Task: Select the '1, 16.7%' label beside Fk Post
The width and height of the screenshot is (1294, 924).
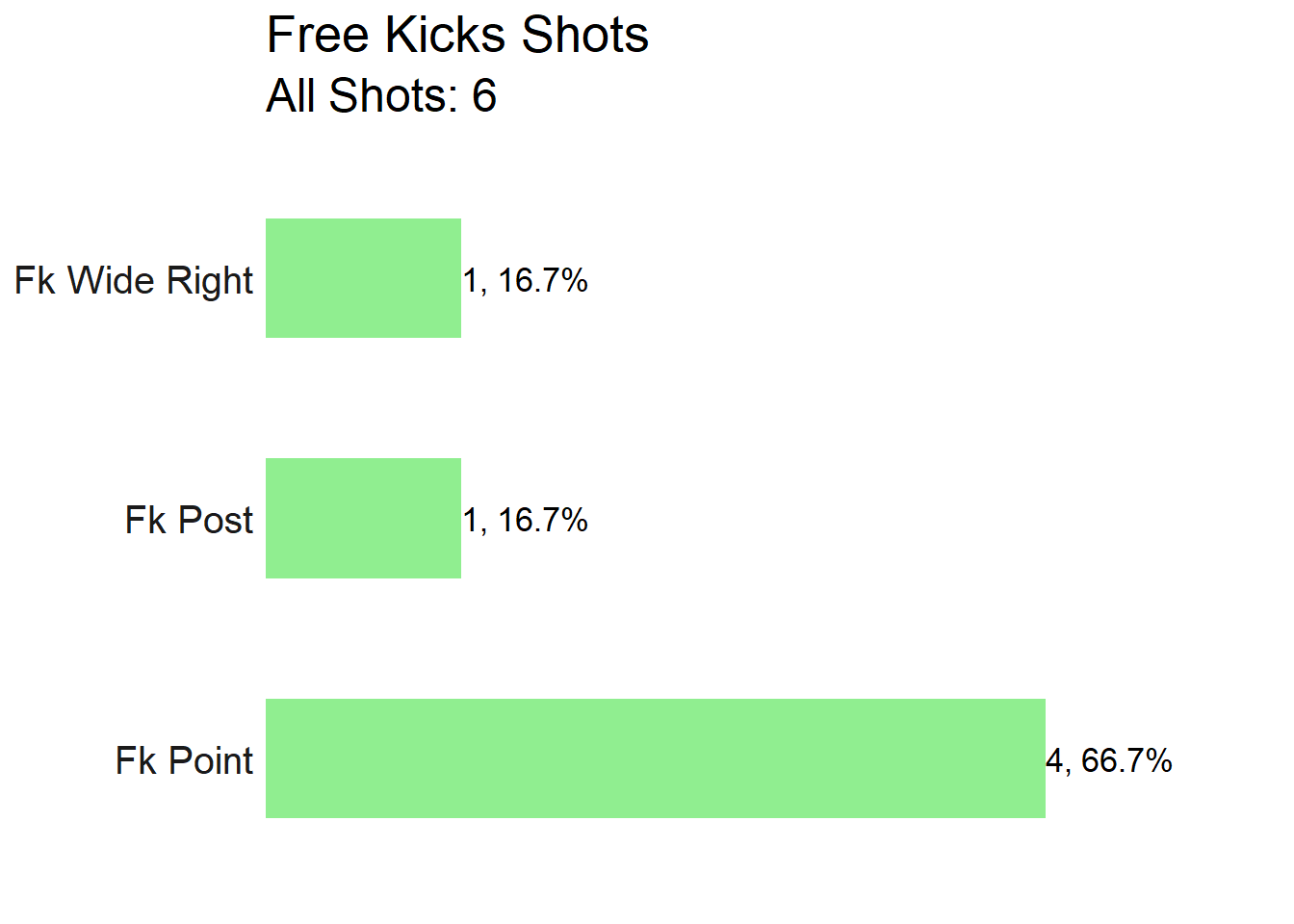Action: (525, 521)
